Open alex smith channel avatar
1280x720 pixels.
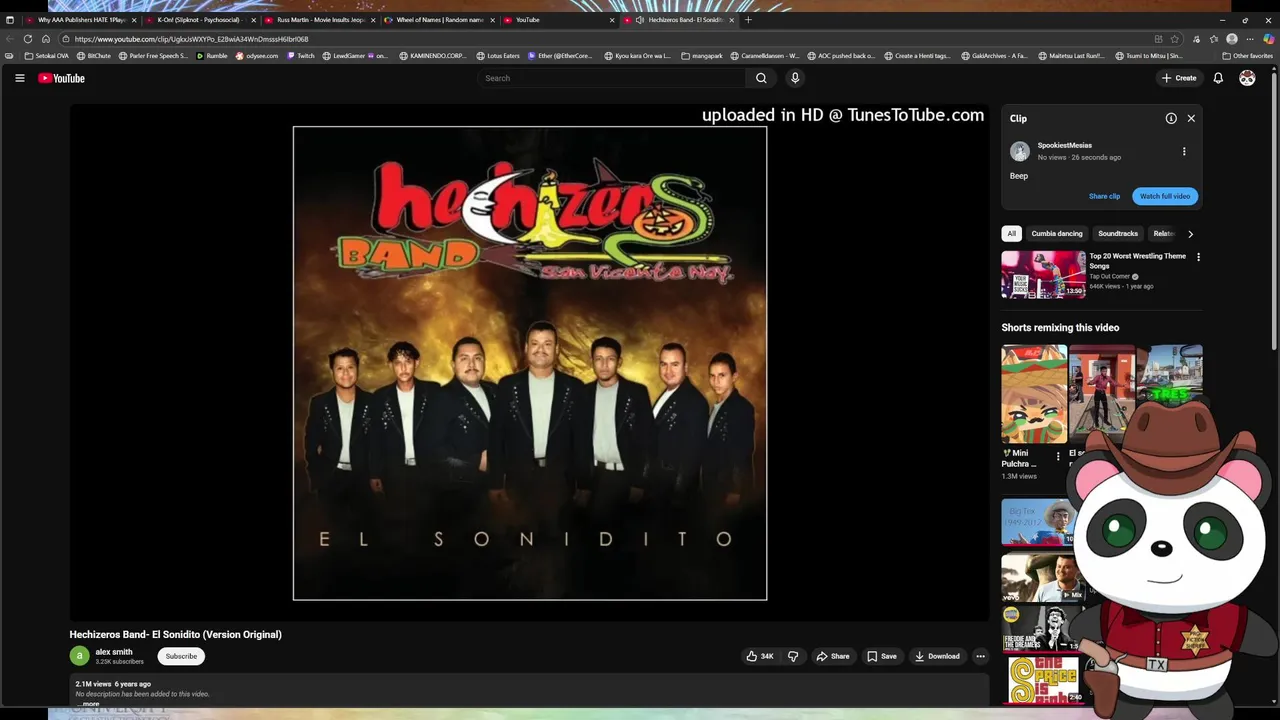(x=79, y=656)
